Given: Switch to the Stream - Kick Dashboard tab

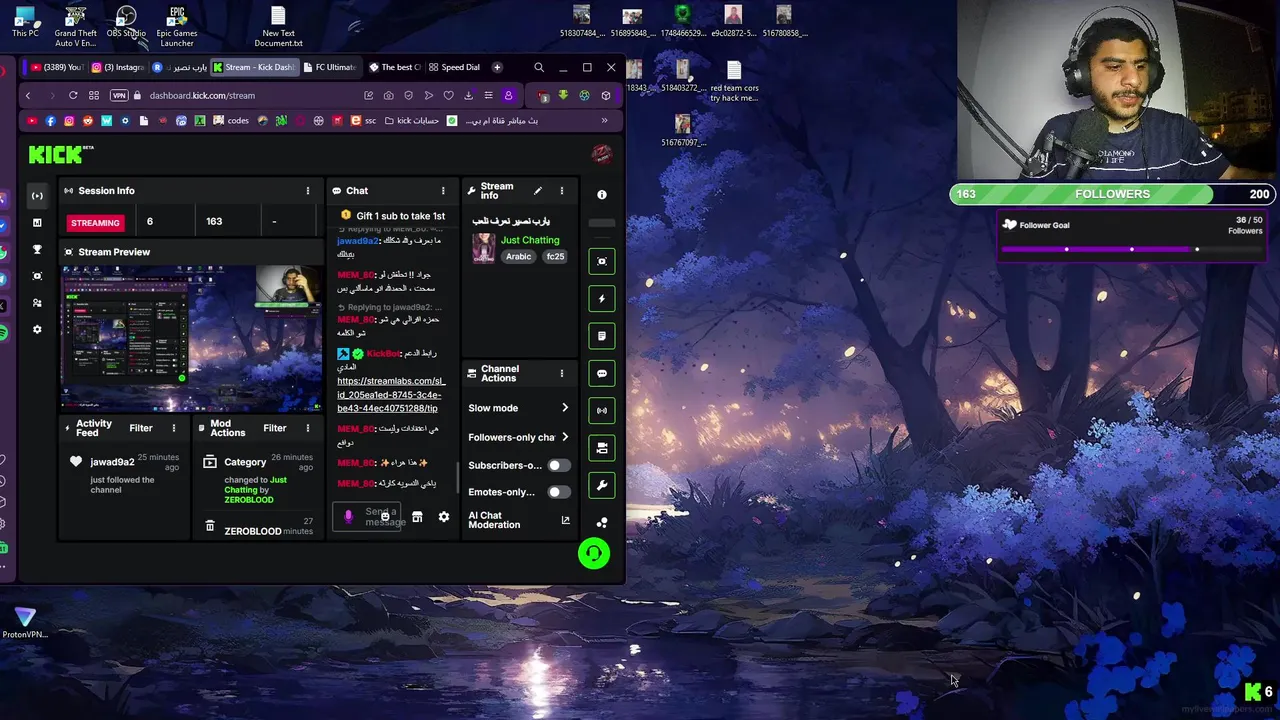Looking at the screenshot, I should 254,67.
